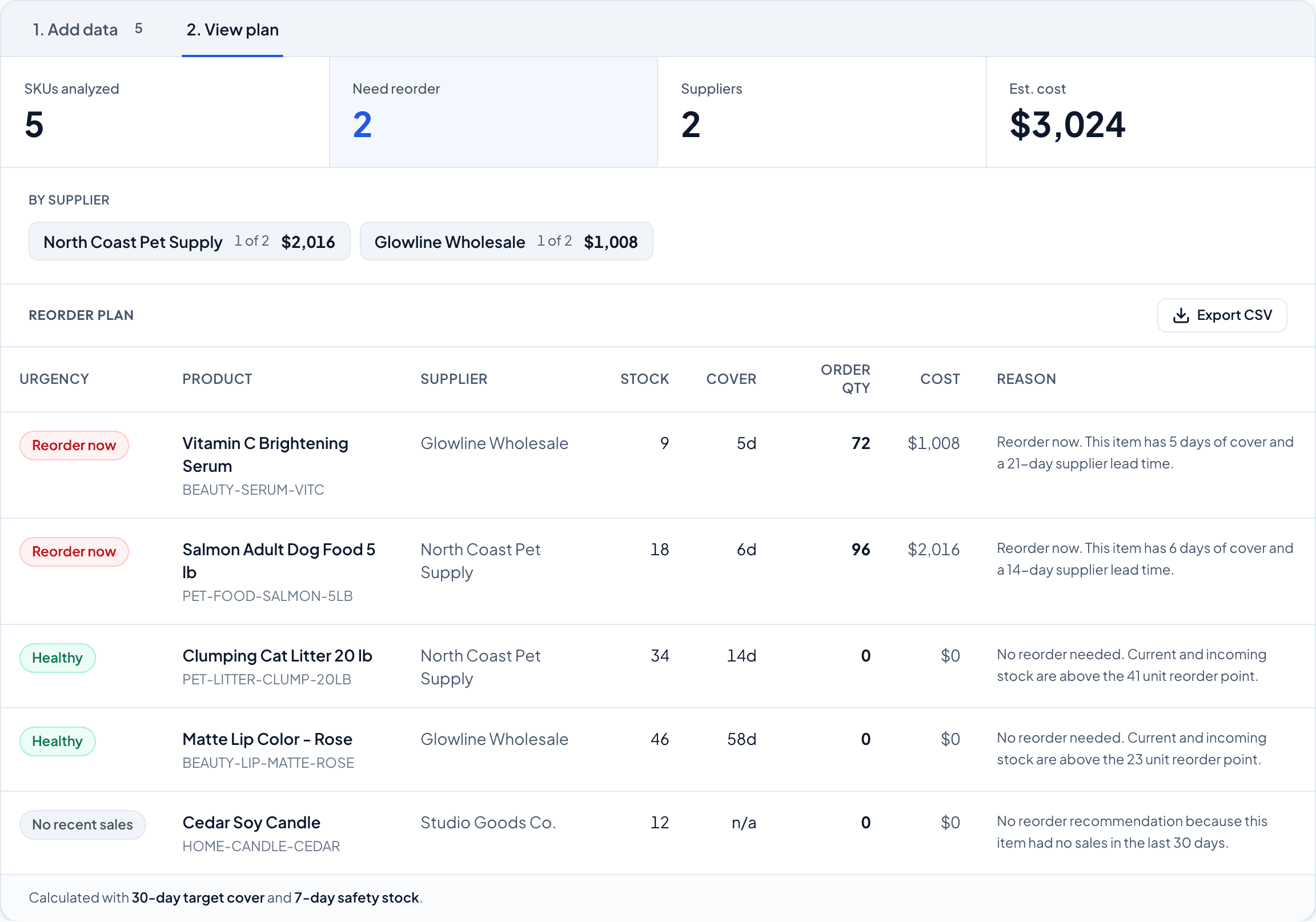
Task: Sort by the Stock column header
Action: pyautogui.click(x=644, y=379)
